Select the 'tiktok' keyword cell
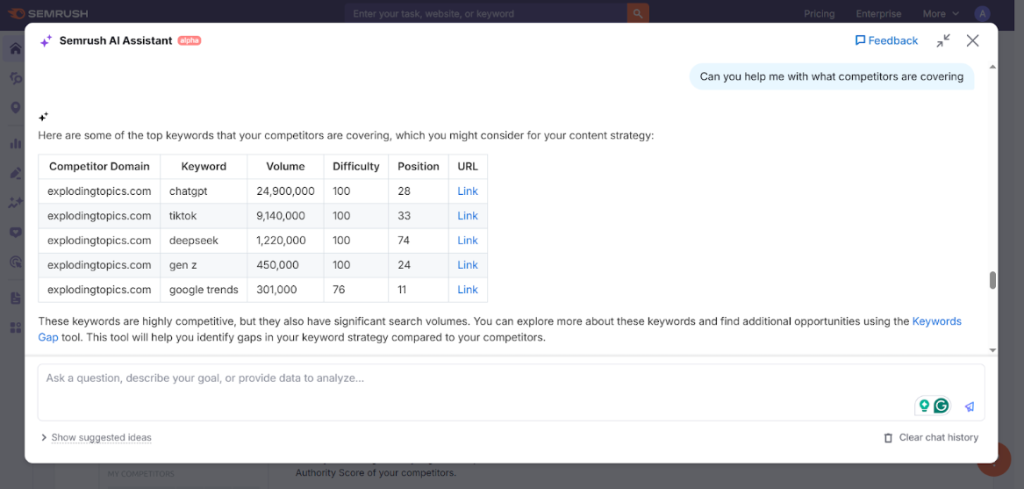1024x489 pixels. (x=204, y=215)
